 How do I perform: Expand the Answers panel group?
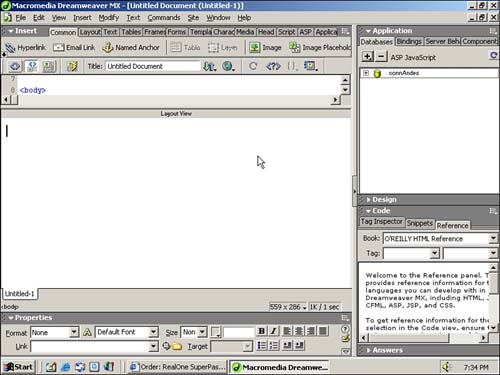tap(368, 350)
